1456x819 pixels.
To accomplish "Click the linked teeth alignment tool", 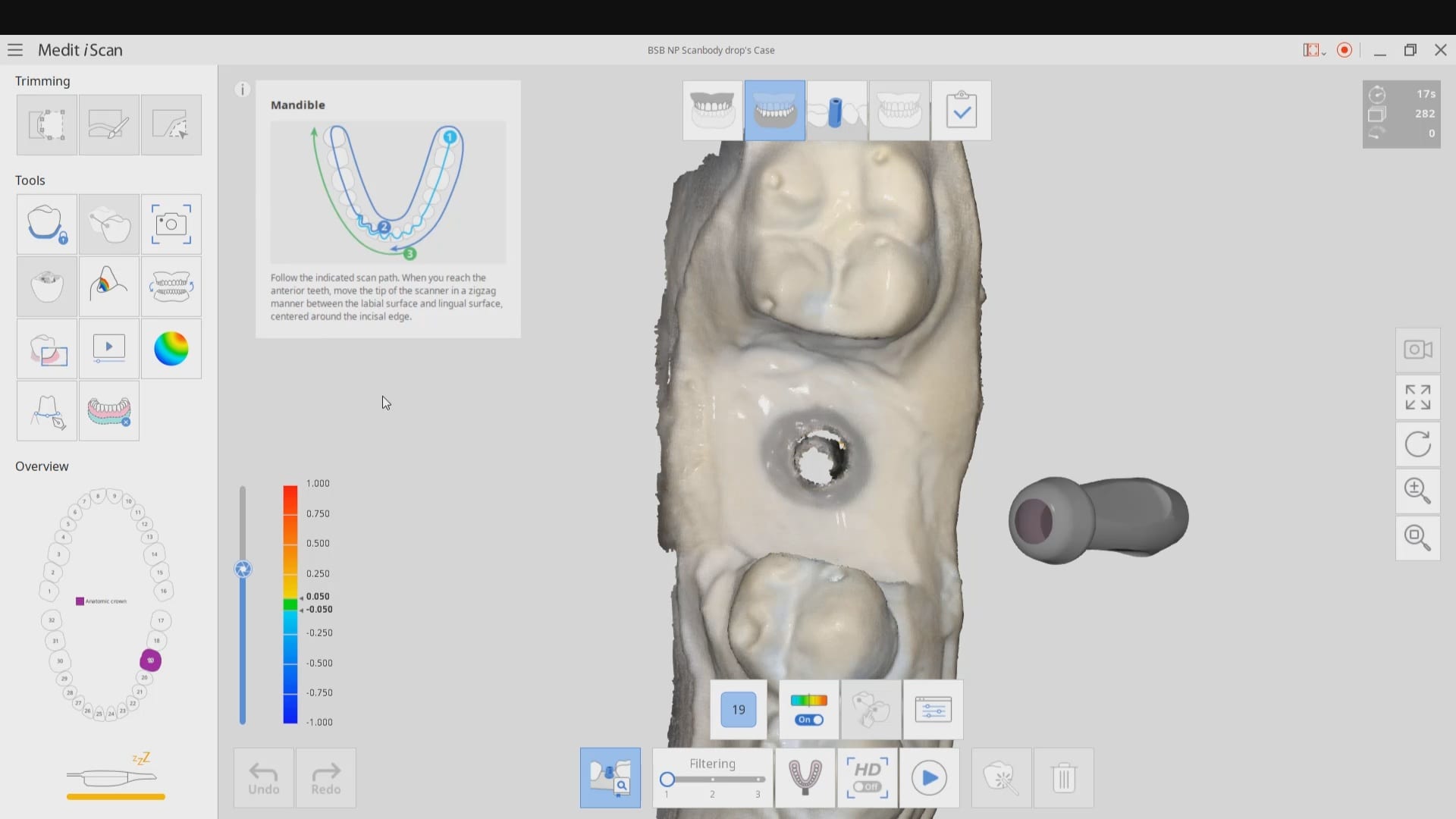I will pos(109,224).
